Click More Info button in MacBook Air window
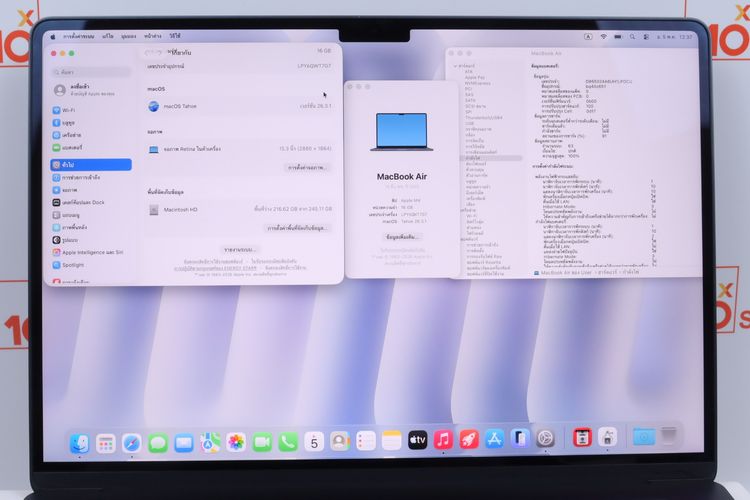Image resolution: width=750 pixels, height=500 pixels. point(402,237)
